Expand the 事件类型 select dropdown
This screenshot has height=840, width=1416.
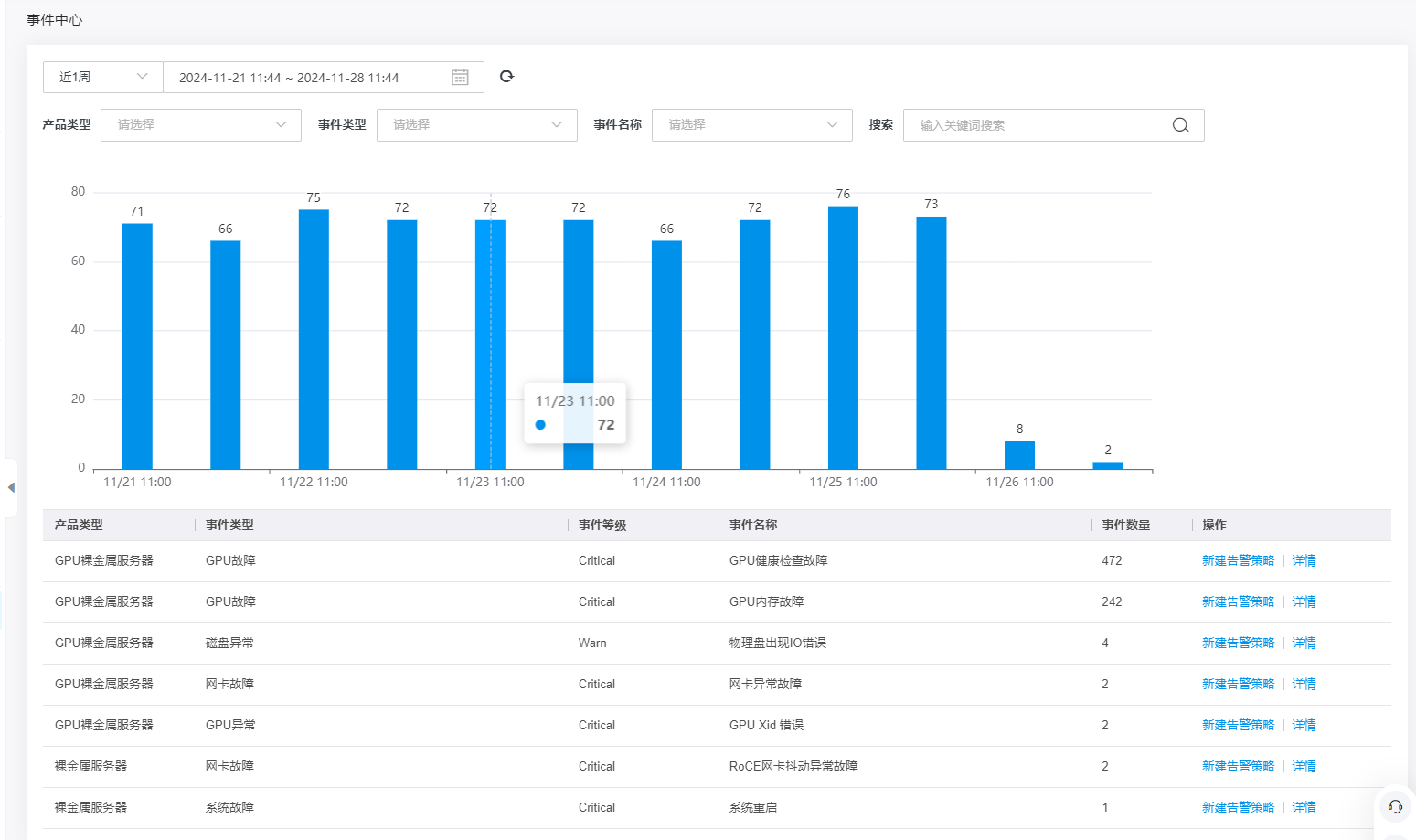tap(476, 125)
